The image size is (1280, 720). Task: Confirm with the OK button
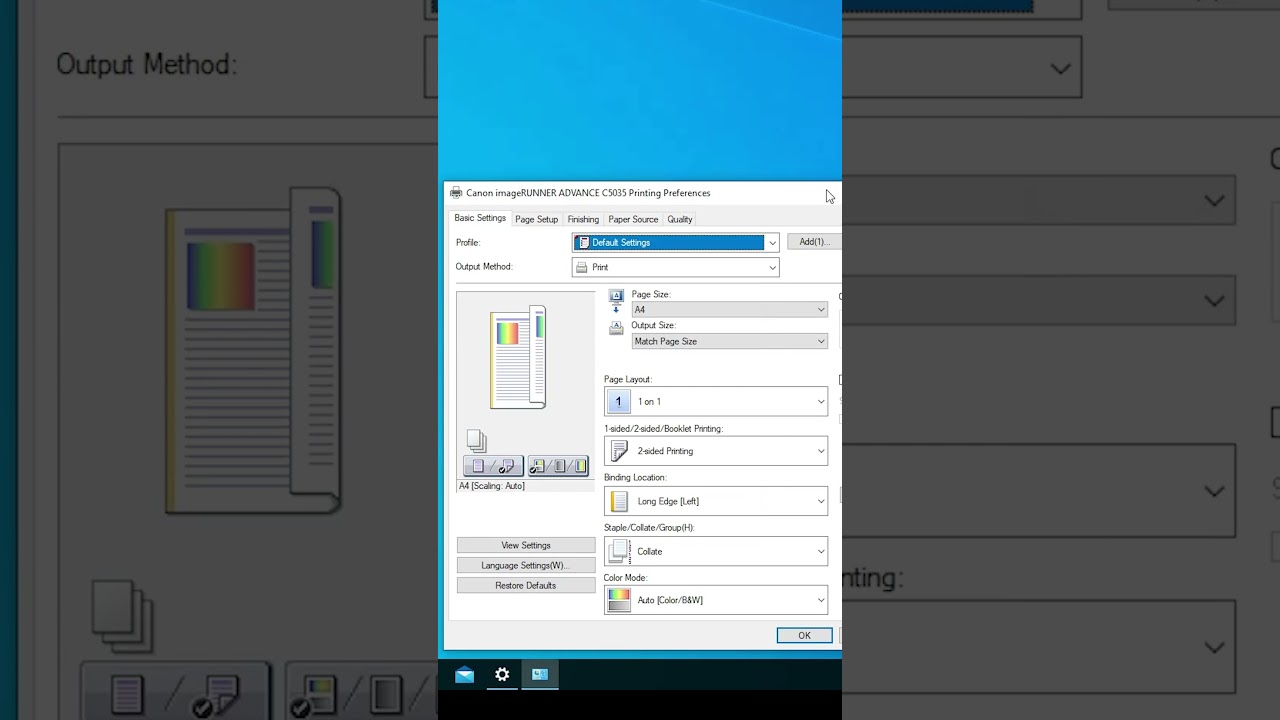coord(804,635)
